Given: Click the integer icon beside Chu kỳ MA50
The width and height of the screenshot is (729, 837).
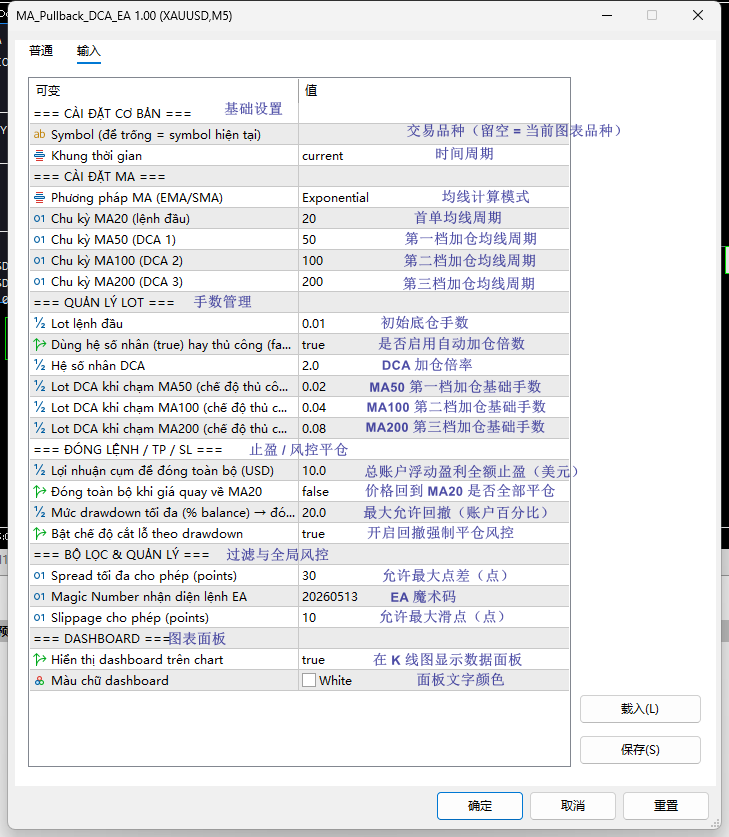Looking at the screenshot, I should [39, 239].
